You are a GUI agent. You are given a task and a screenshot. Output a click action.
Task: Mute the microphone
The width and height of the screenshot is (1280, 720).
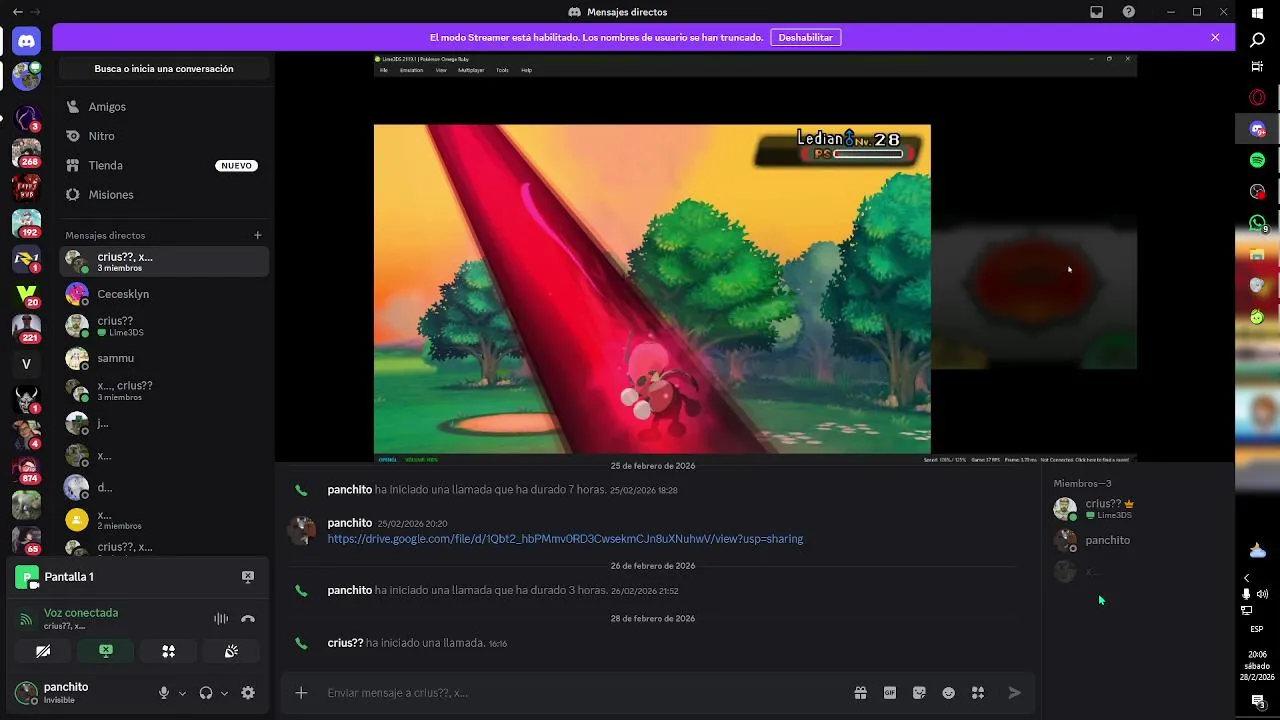click(x=164, y=693)
